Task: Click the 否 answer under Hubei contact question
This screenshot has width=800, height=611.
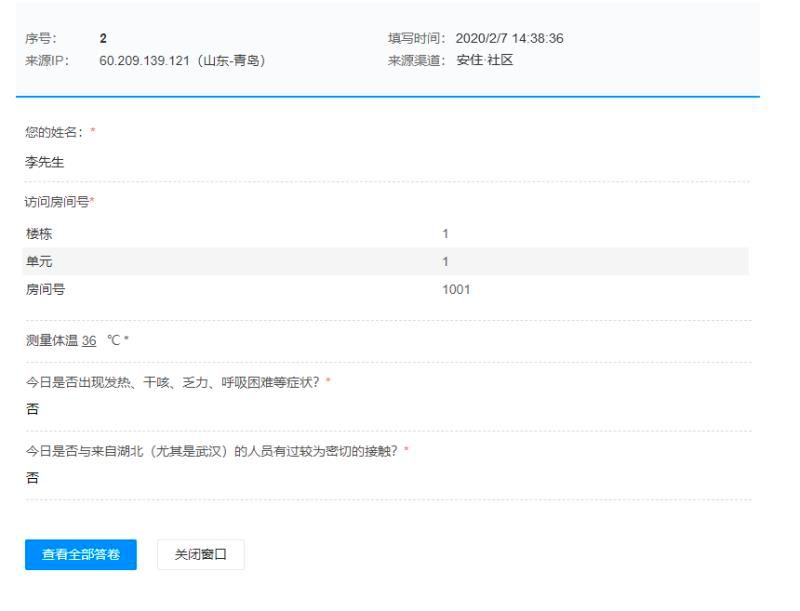Action: coord(32,478)
